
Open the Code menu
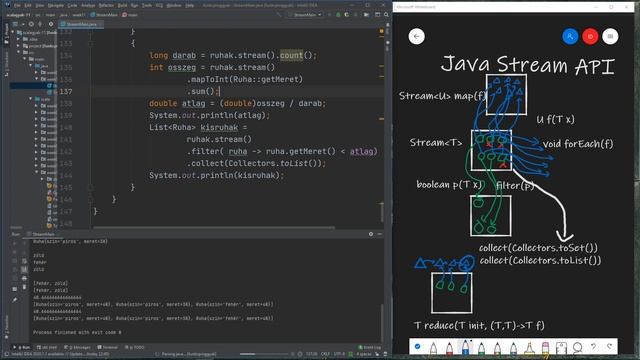(72, 6)
